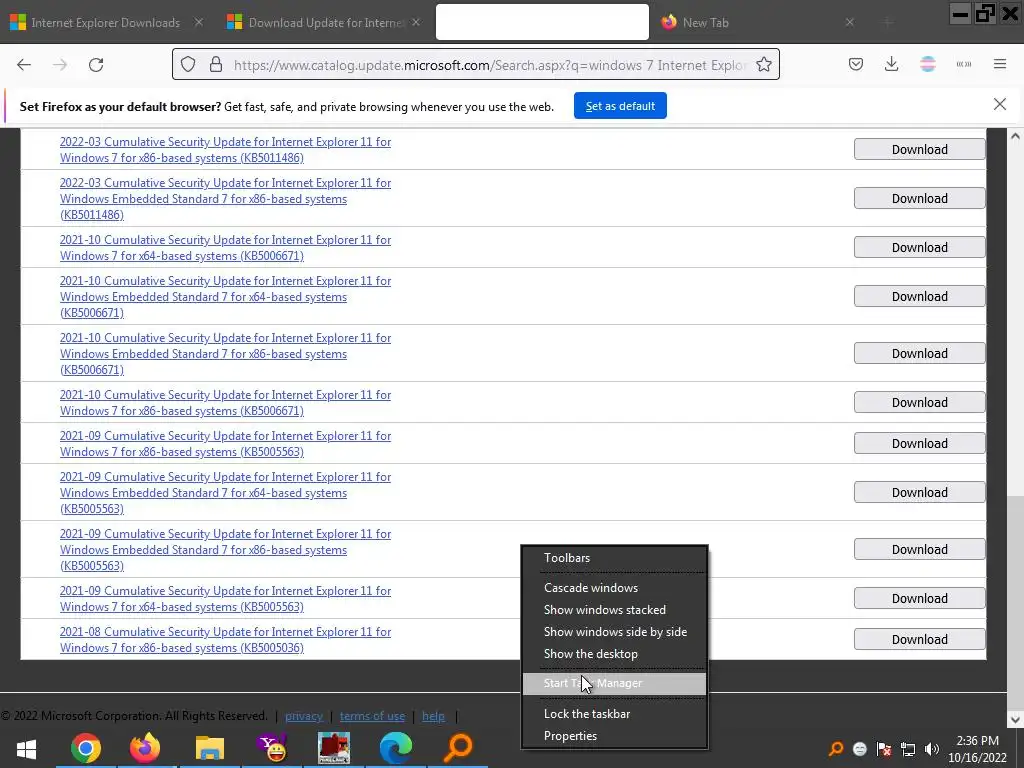Viewport: 1024px width, 768px height.
Task: Launch Google Chrome from the taskbar
Action: [x=86, y=748]
